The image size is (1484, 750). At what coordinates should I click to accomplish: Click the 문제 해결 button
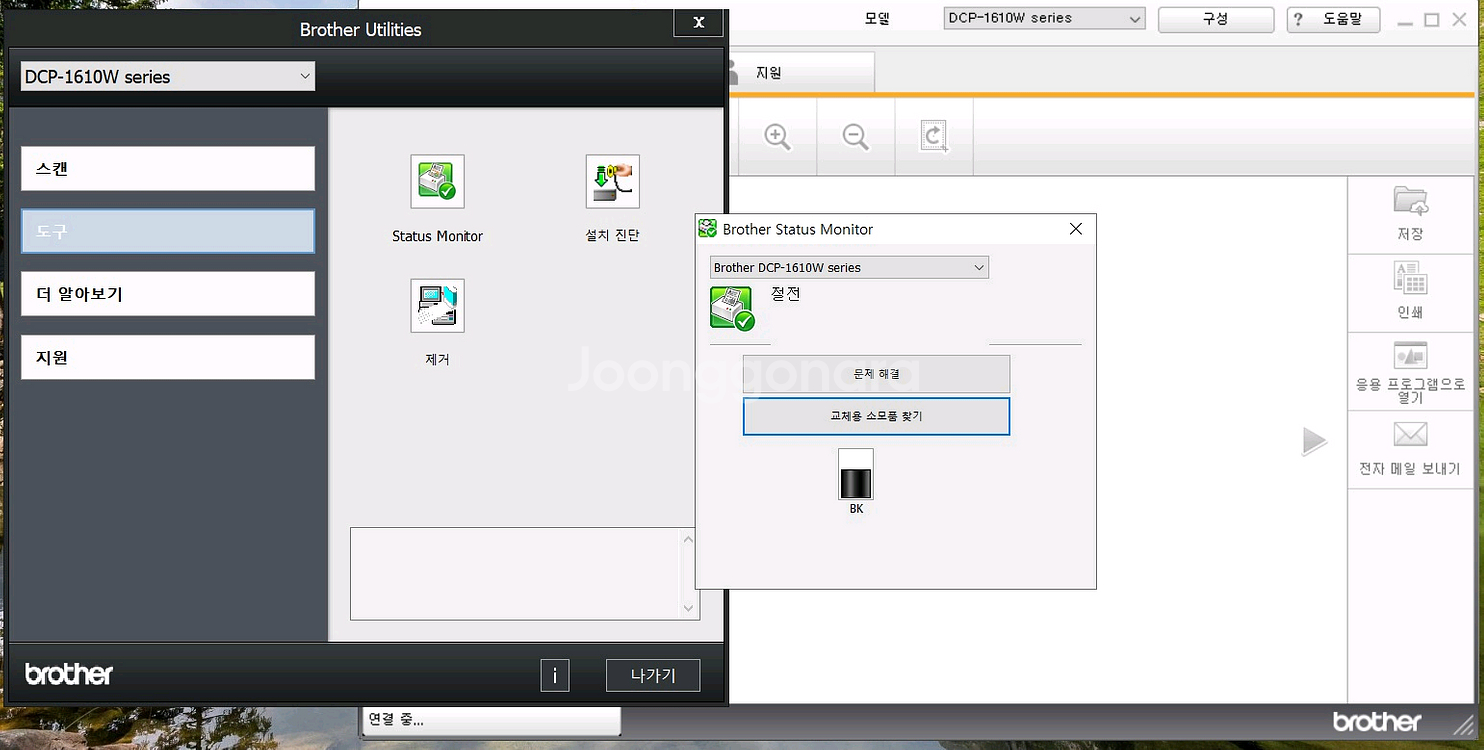coord(876,374)
